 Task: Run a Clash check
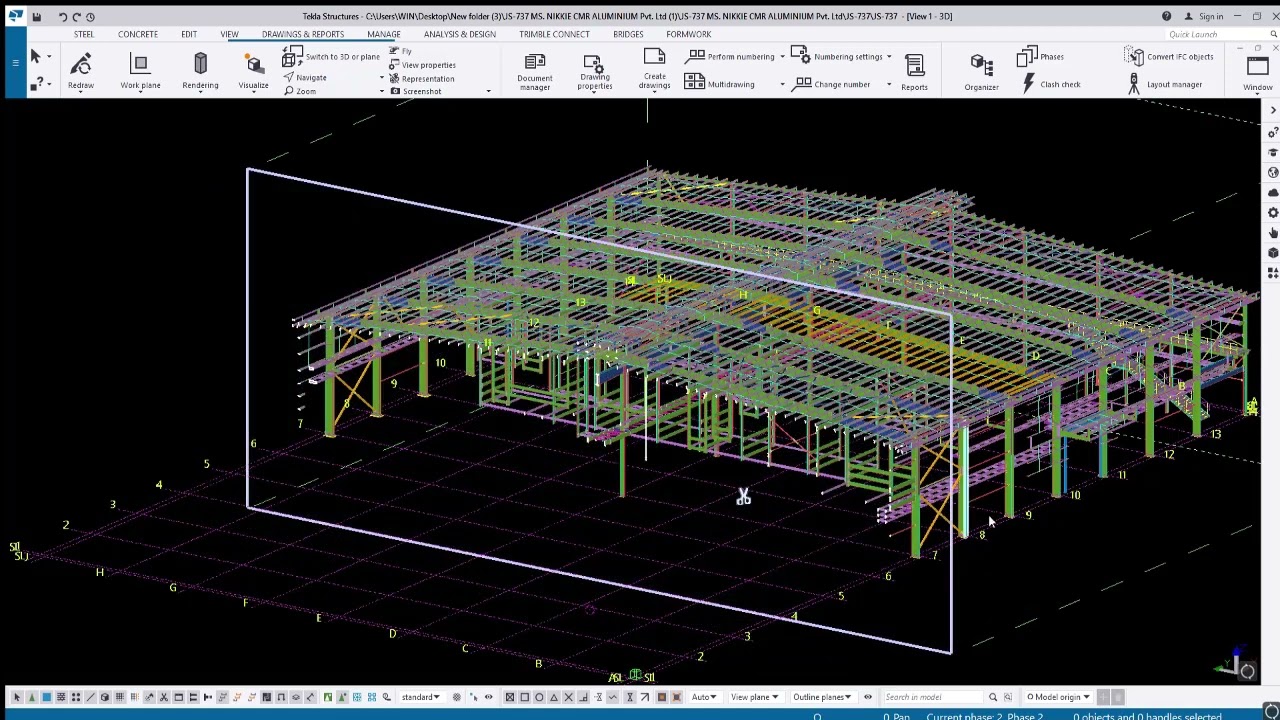coord(1050,84)
